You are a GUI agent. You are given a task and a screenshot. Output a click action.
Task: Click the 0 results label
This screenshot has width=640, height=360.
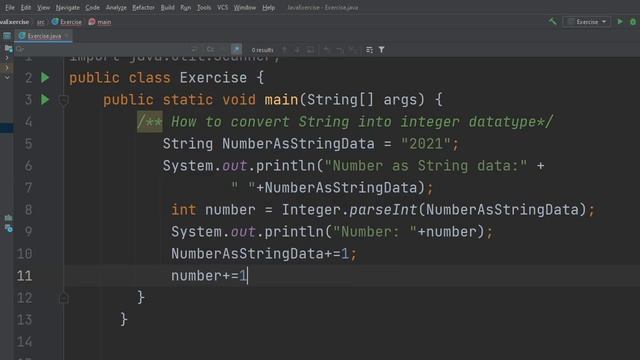click(262, 50)
